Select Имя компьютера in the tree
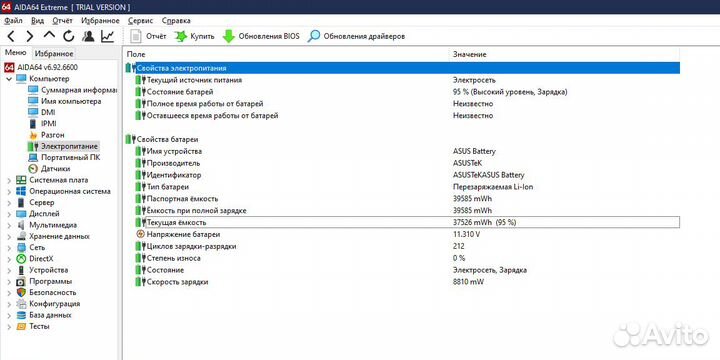The width and height of the screenshot is (720, 360). click(71, 101)
